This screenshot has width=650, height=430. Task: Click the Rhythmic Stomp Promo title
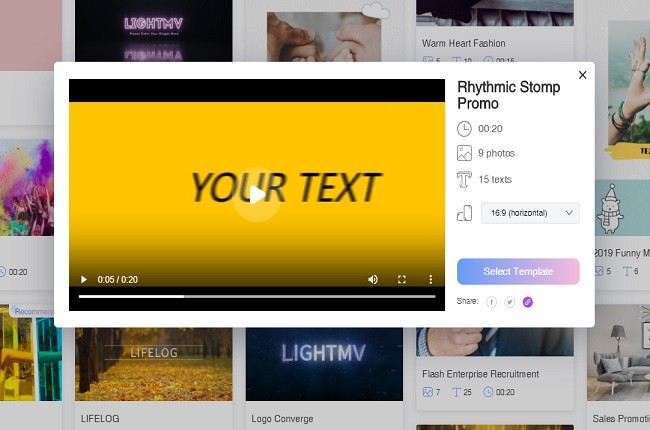click(509, 95)
